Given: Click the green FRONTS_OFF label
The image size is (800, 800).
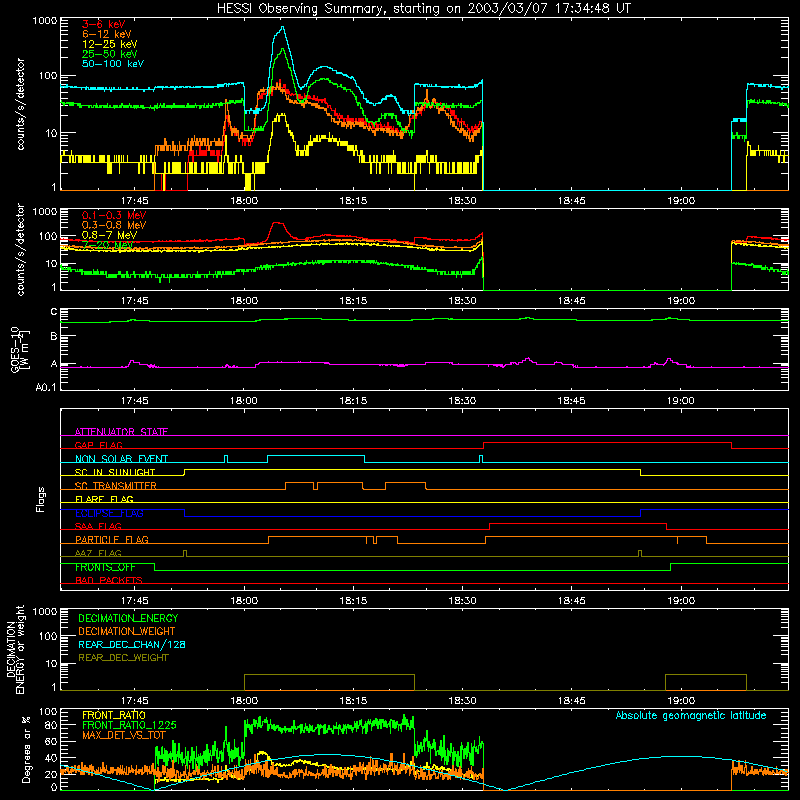Looking at the screenshot, I should pos(105,567).
